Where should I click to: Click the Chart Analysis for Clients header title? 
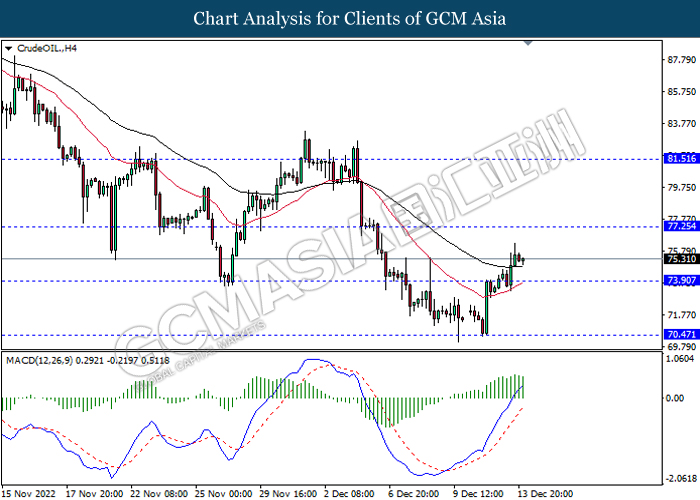(x=350, y=19)
